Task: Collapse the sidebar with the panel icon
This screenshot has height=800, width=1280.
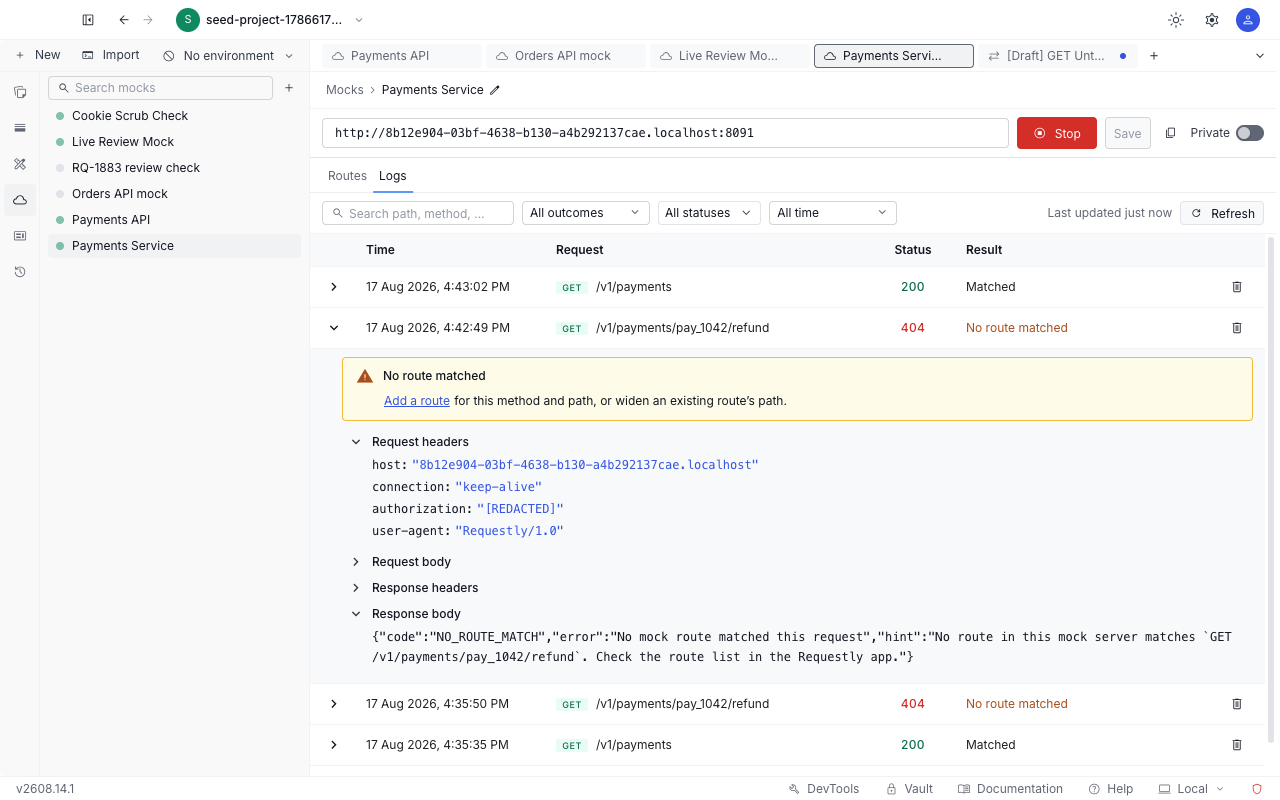Action: pos(88,20)
